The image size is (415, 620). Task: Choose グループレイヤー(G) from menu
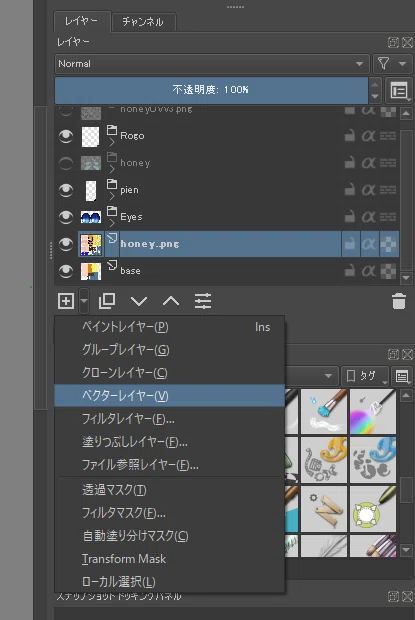(x=170, y=350)
